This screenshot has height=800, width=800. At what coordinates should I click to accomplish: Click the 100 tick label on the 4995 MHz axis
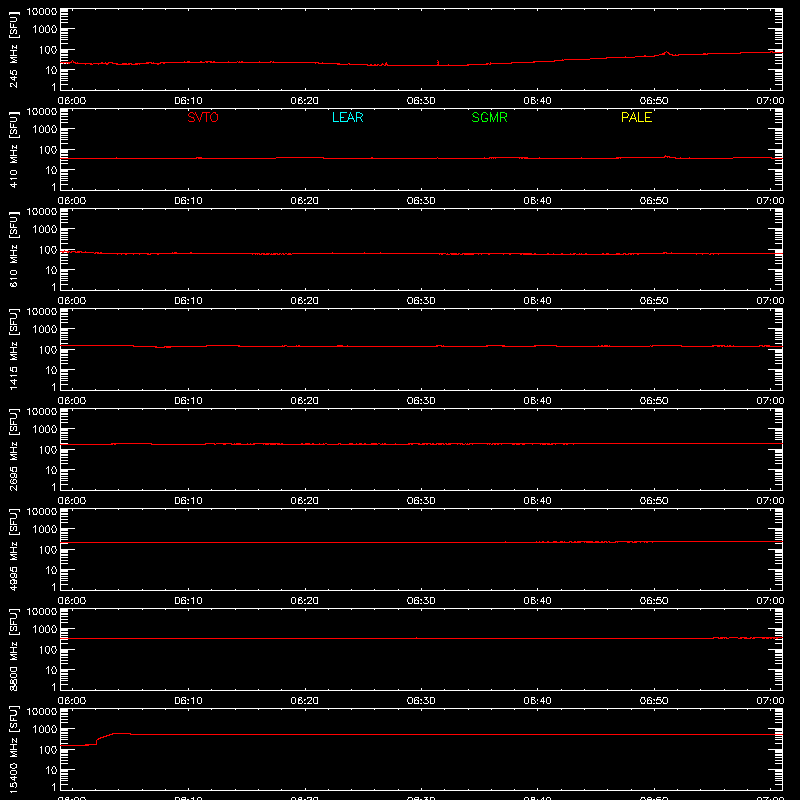[48, 550]
